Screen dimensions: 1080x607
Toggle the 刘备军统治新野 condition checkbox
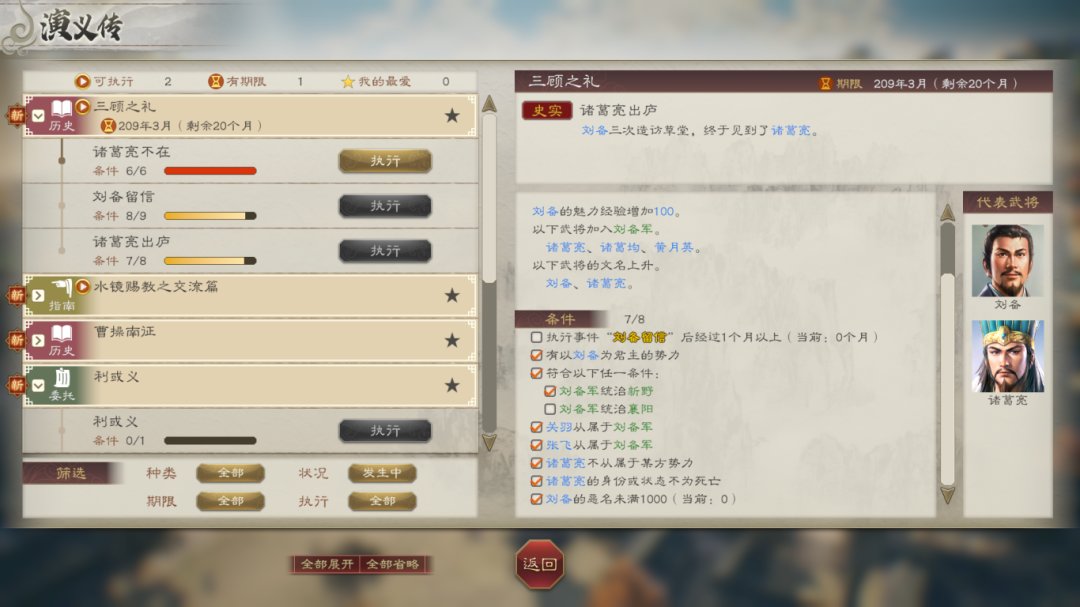[x=550, y=391]
